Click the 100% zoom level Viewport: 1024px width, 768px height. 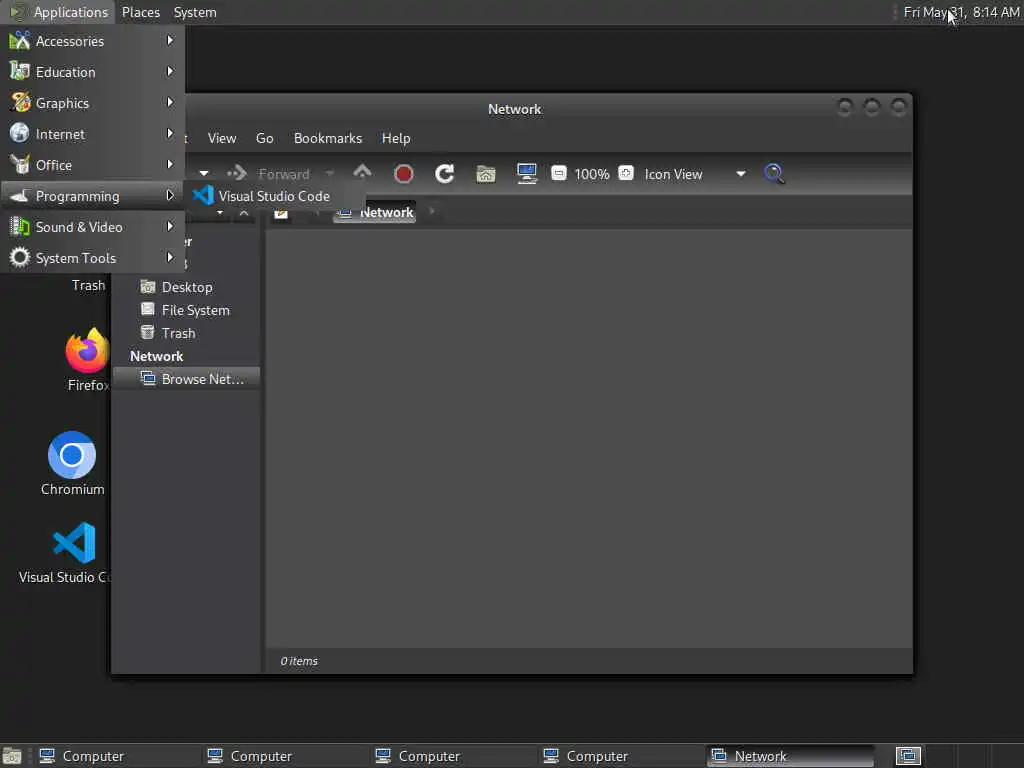(x=592, y=174)
